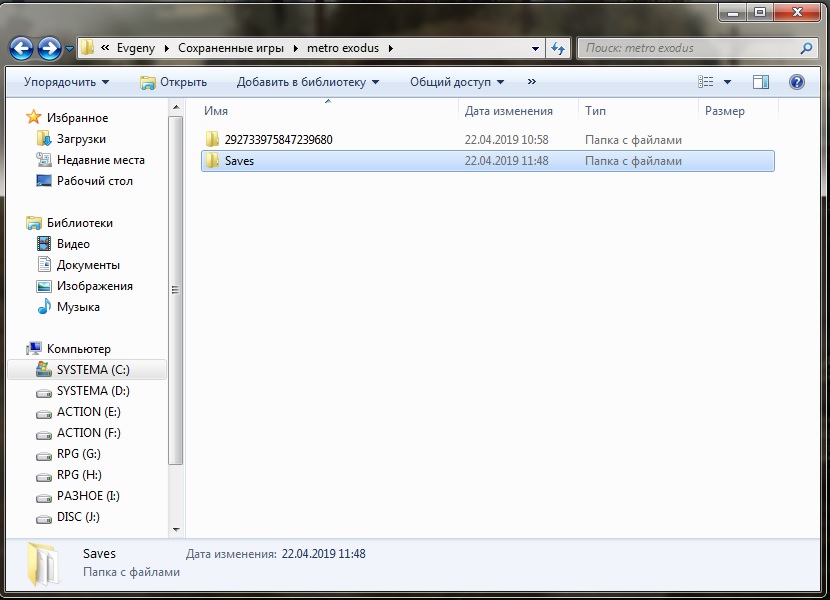This screenshot has height=600, width=830.
Task: Go back with the blue Back arrow
Action: coord(22,49)
